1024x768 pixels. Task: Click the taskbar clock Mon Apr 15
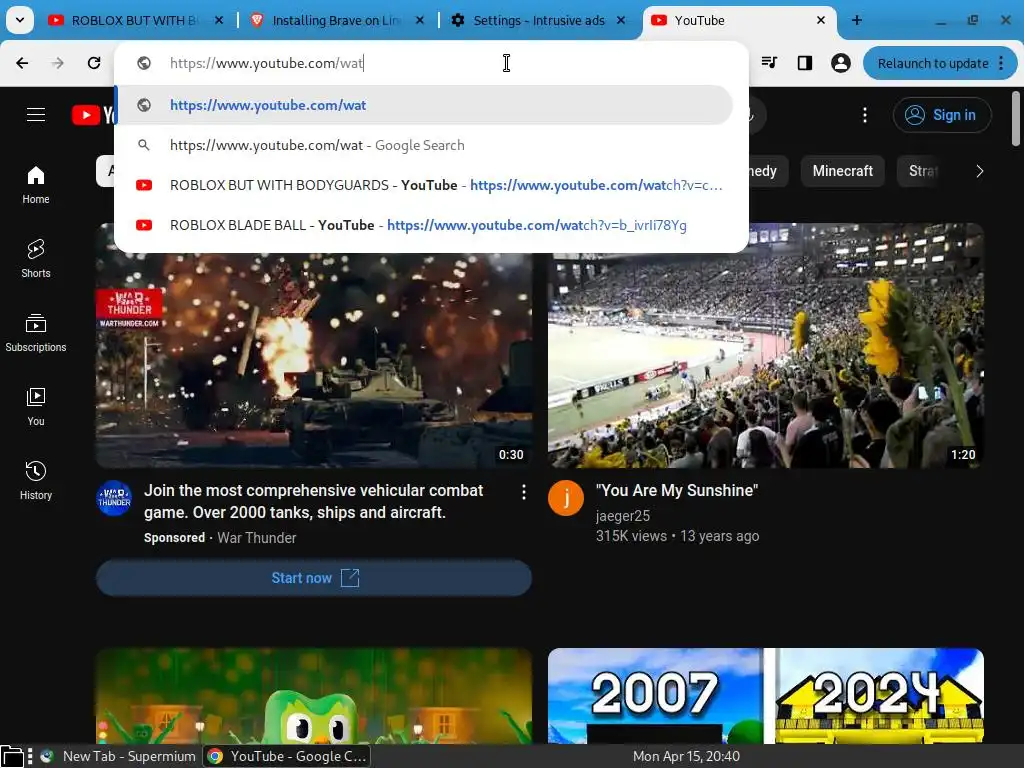pos(686,756)
